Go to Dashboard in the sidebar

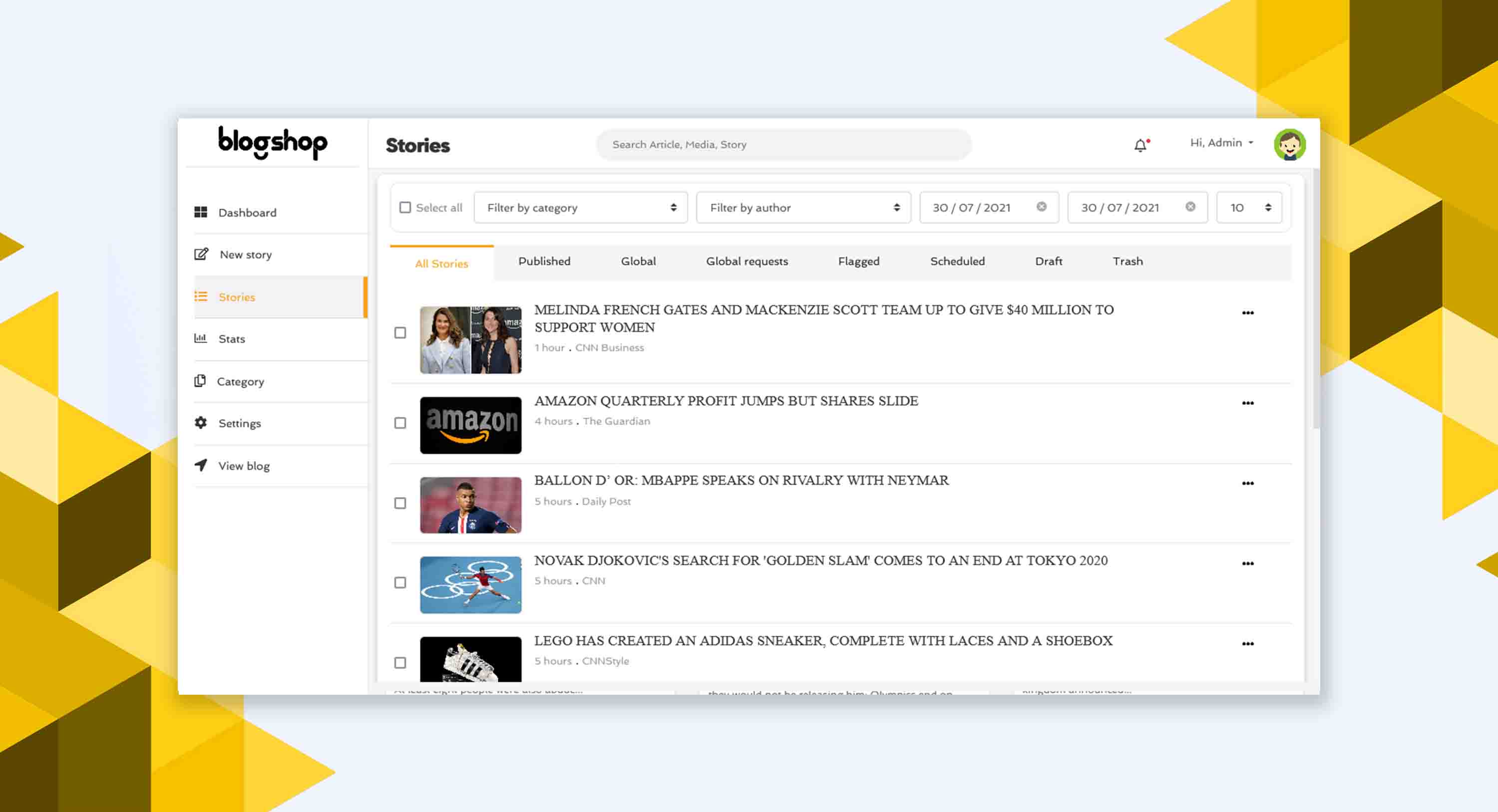tap(280, 212)
